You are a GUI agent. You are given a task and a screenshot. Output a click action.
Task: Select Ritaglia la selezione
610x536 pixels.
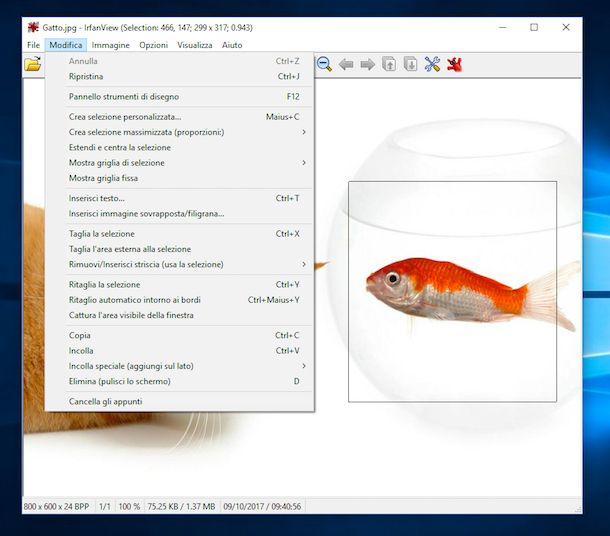180,285
